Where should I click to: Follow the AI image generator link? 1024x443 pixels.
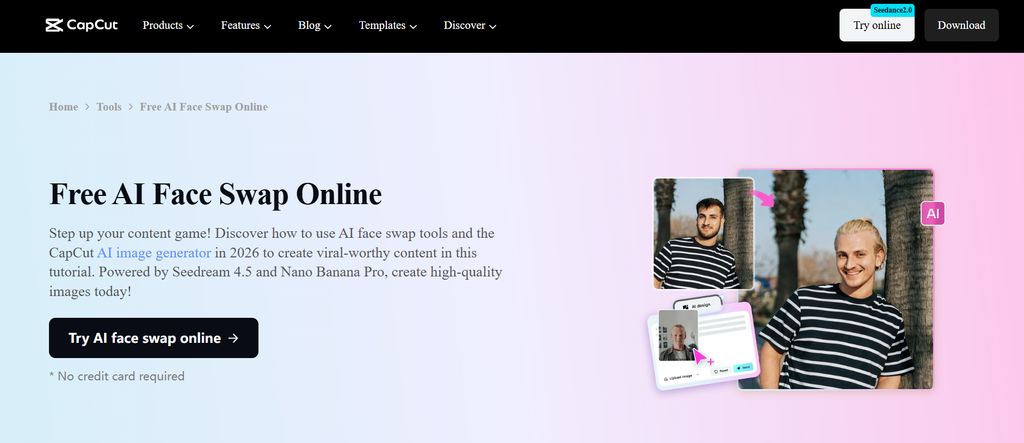[x=154, y=253]
